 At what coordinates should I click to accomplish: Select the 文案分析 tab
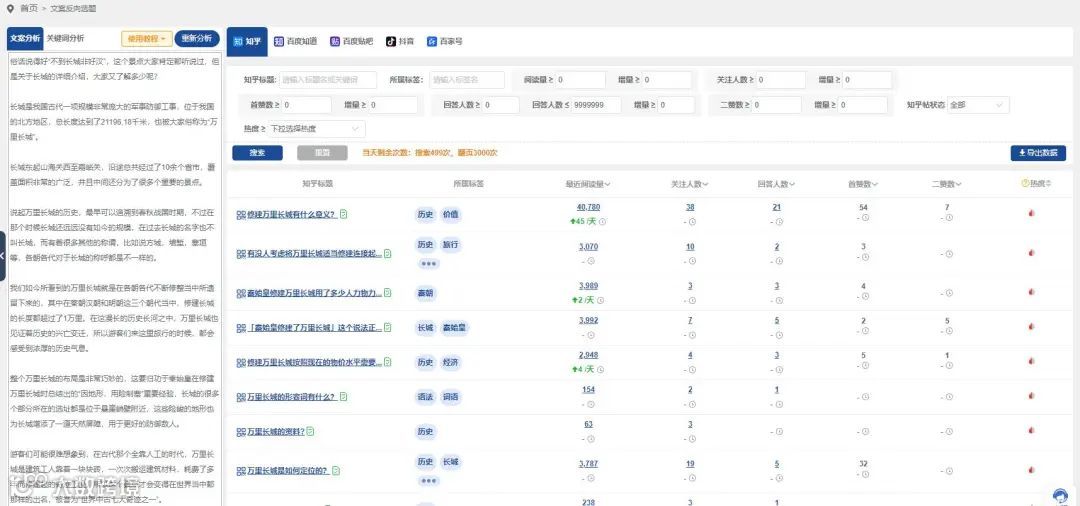point(25,39)
